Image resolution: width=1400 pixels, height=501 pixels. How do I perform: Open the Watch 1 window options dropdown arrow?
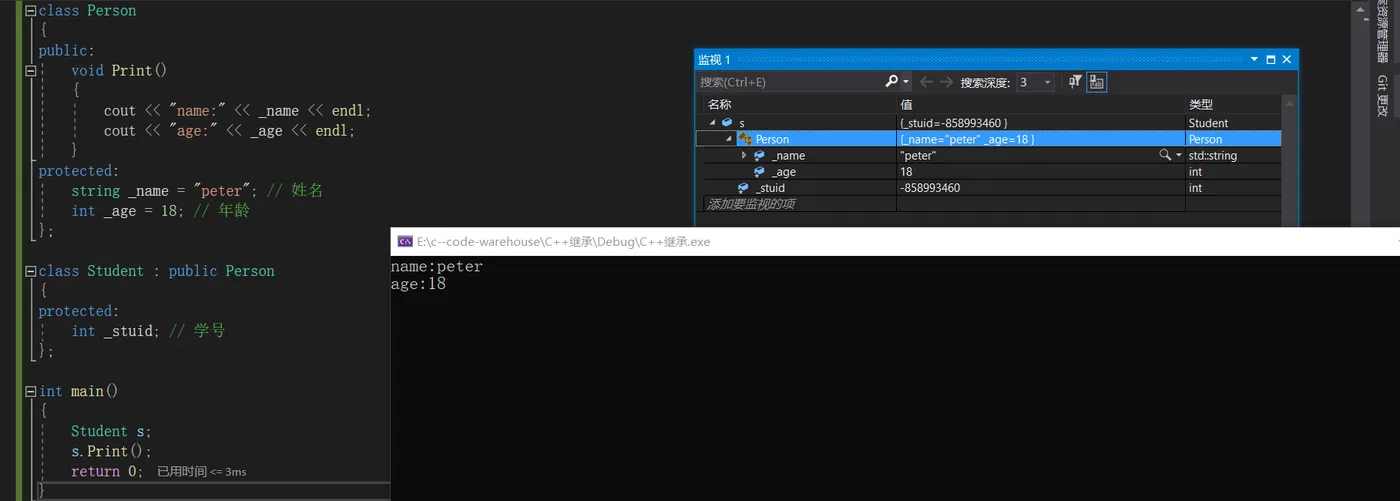(x=1254, y=60)
